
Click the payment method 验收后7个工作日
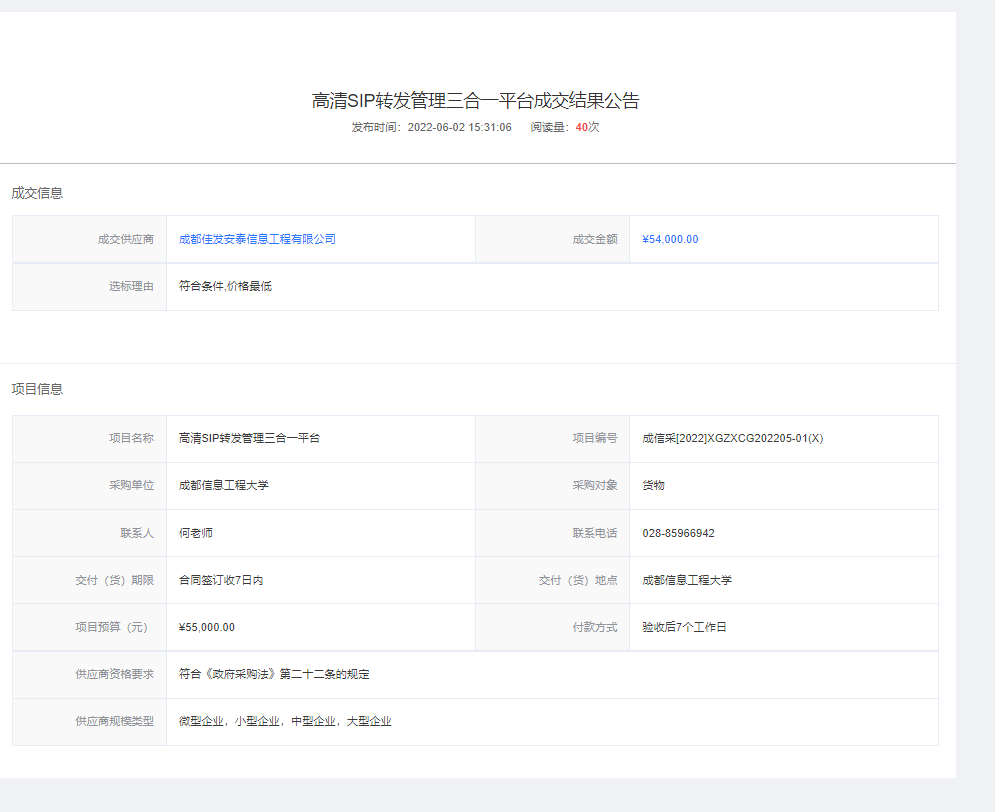(684, 627)
